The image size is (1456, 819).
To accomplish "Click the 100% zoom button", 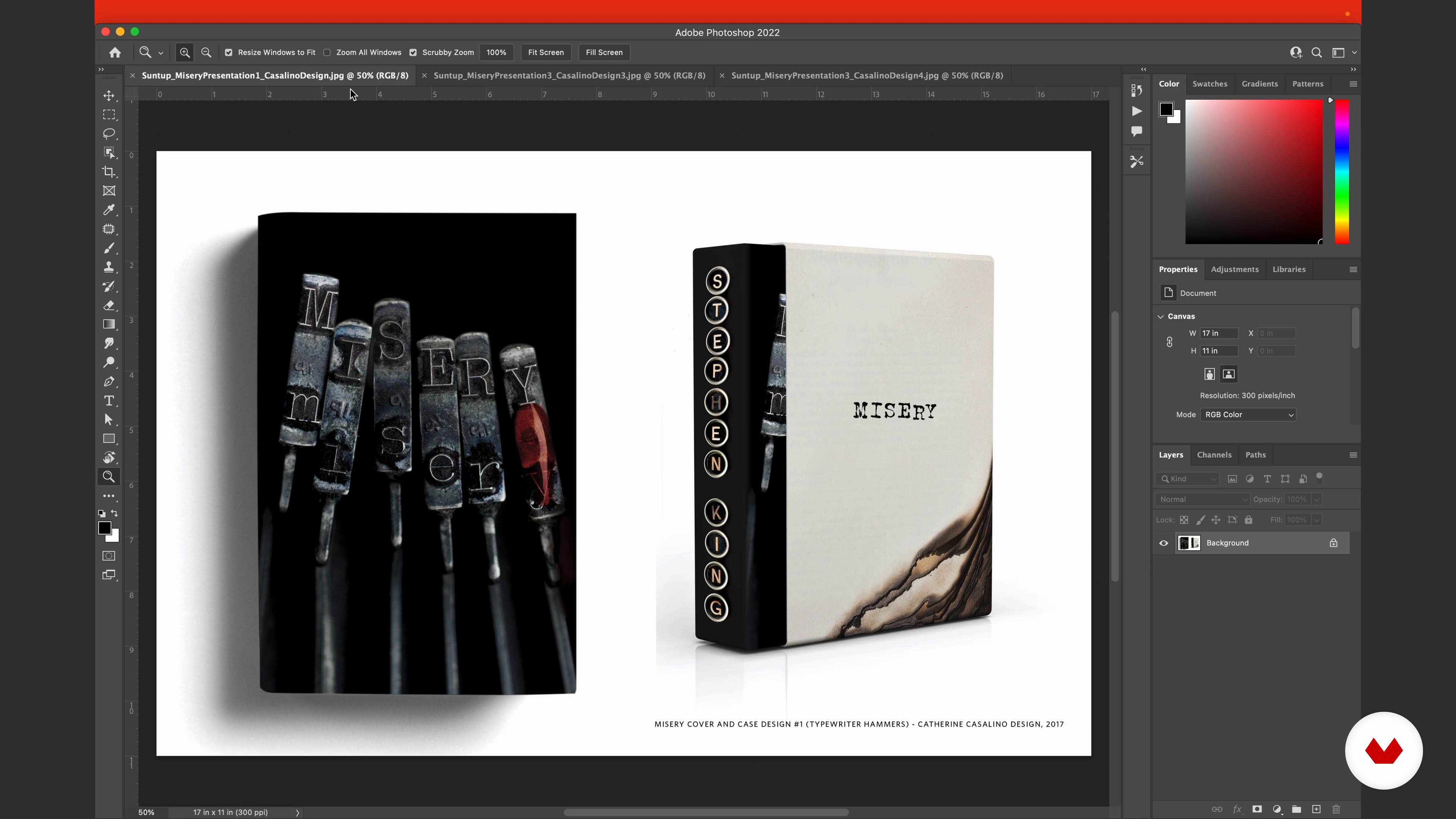I will [496, 53].
